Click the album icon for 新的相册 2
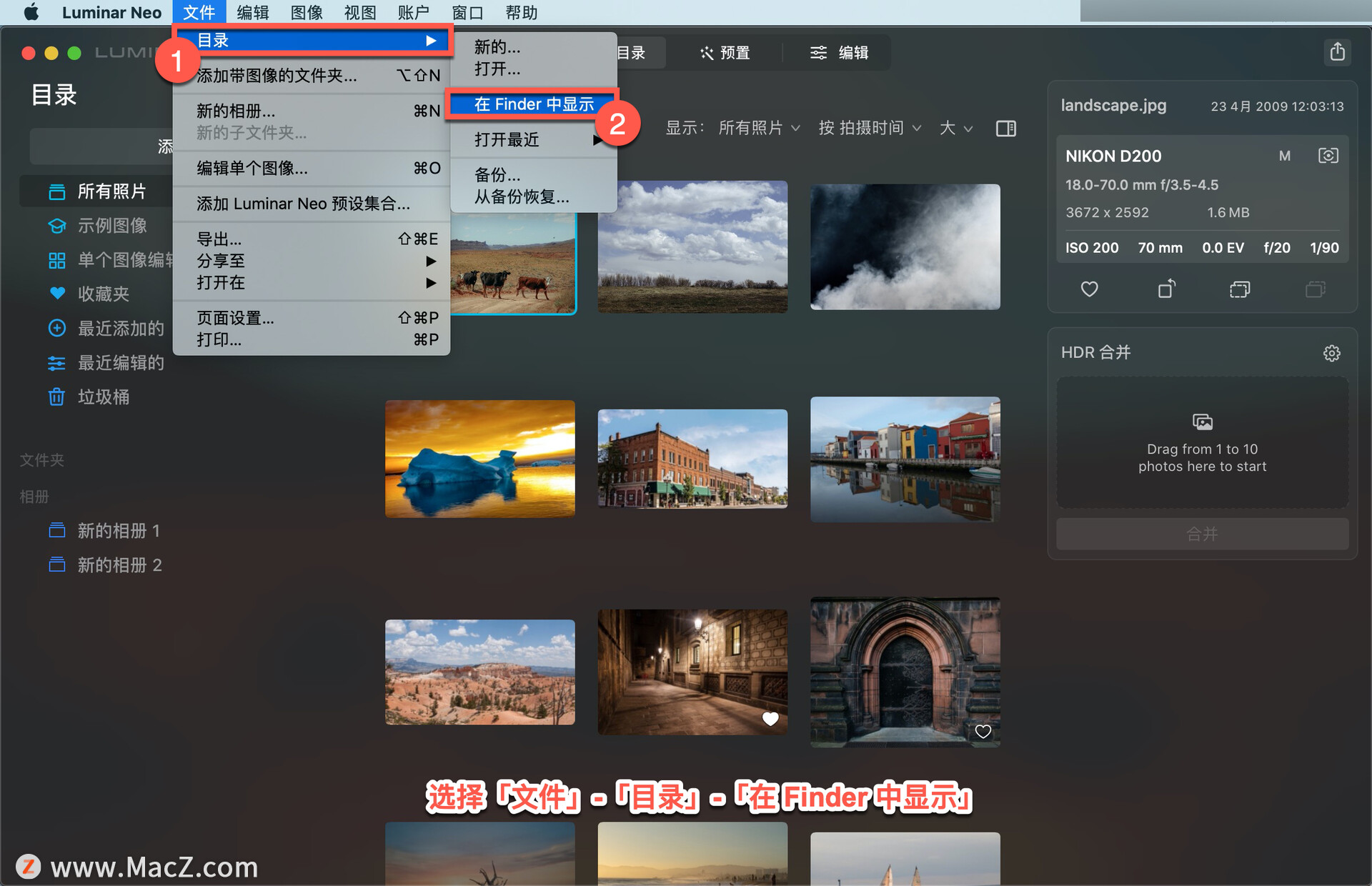This screenshot has height=886, width=1372. point(56,565)
